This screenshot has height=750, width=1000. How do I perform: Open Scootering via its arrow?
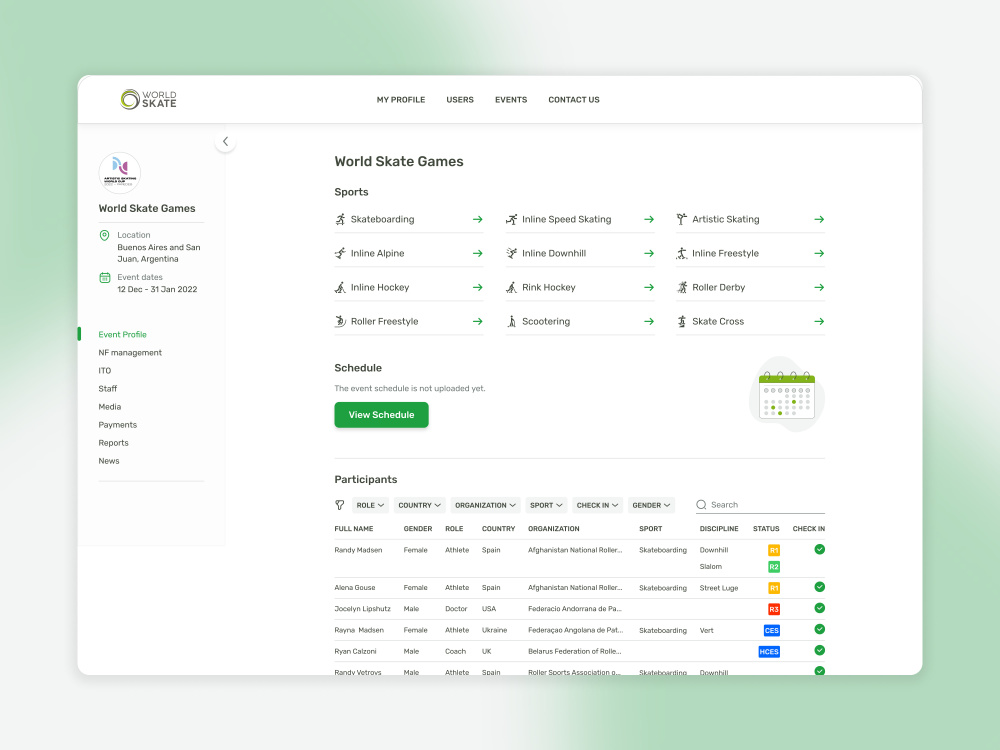649,321
